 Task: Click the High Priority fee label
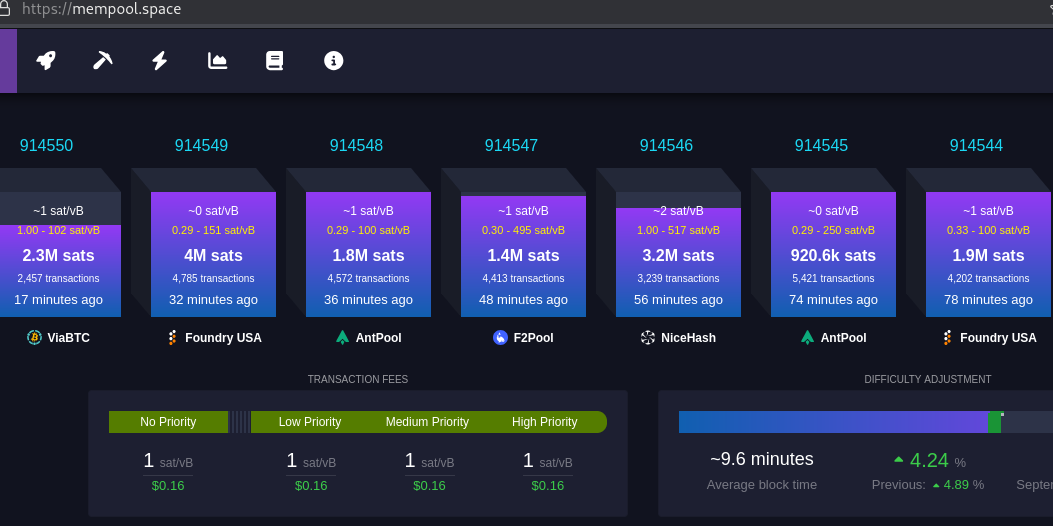[545, 422]
